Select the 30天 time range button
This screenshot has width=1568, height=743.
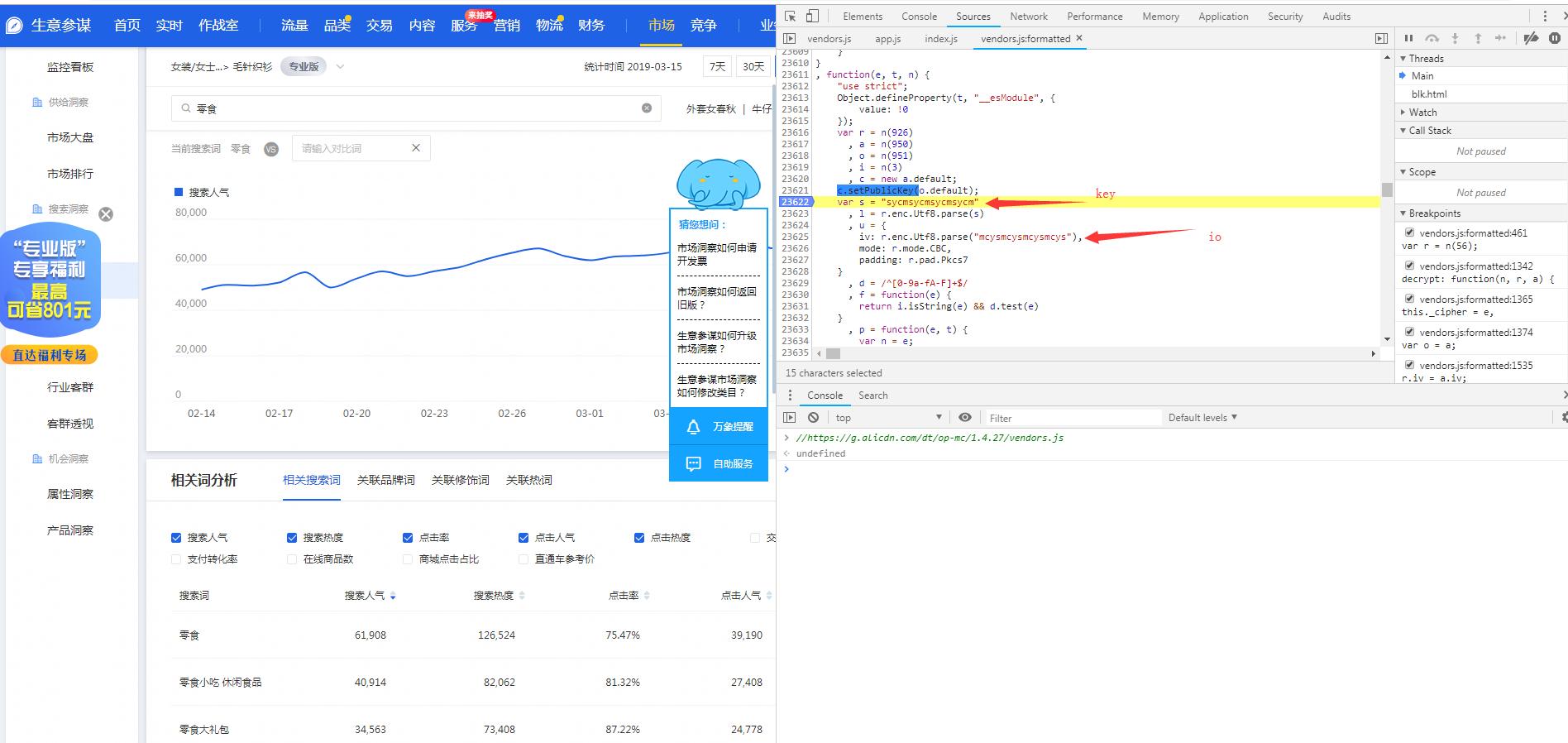tap(753, 67)
